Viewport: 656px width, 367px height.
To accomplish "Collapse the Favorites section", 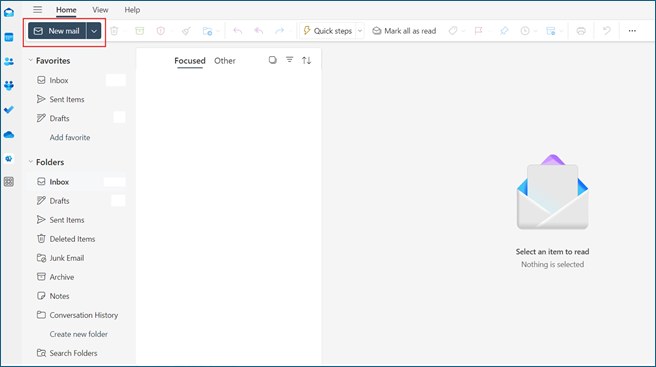I will click(31, 61).
